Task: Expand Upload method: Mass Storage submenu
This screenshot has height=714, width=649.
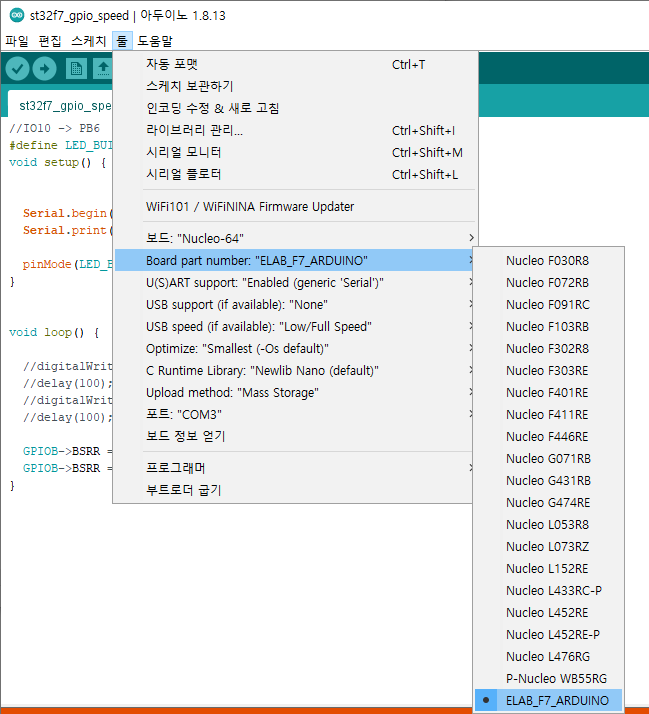Action: (296, 392)
